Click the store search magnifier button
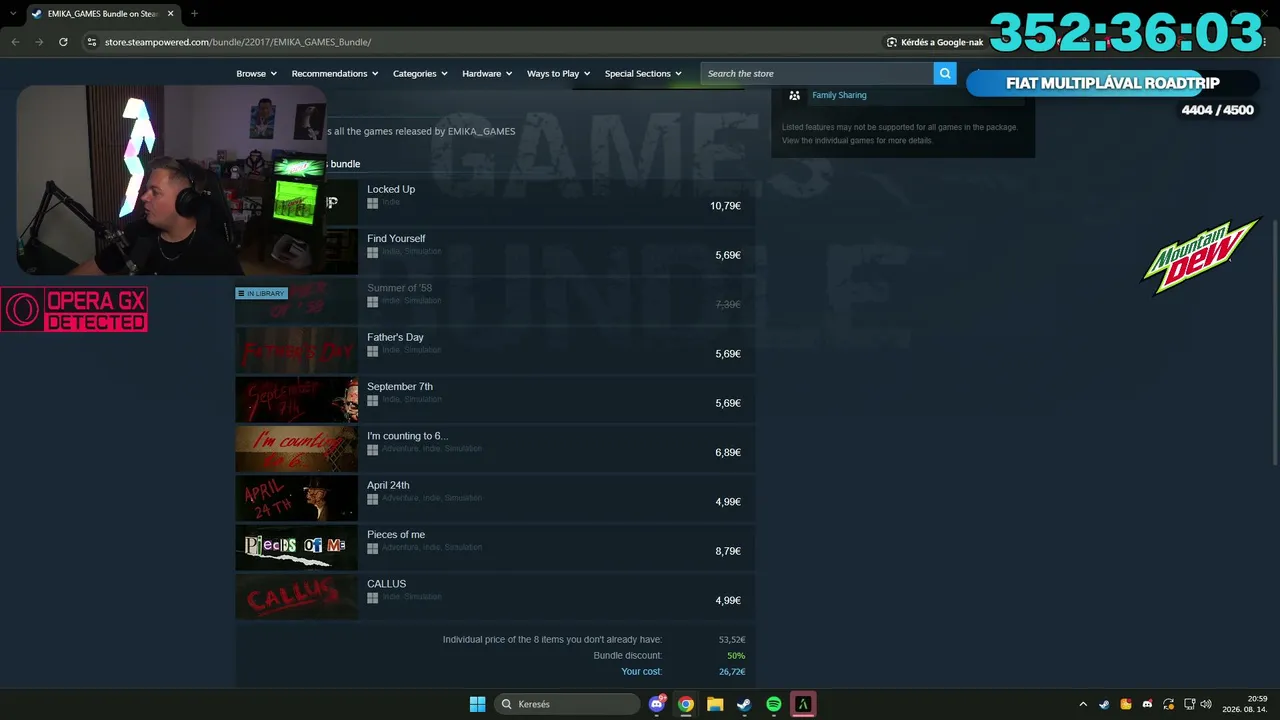The image size is (1280, 720). click(945, 73)
